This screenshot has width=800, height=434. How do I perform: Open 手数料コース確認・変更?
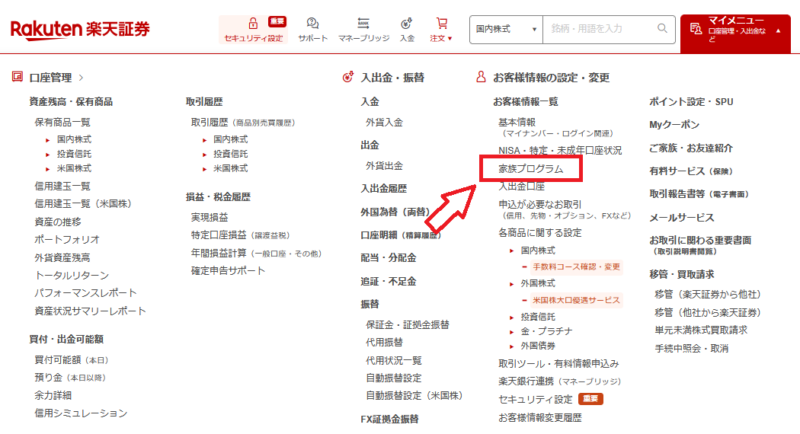tap(577, 267)
